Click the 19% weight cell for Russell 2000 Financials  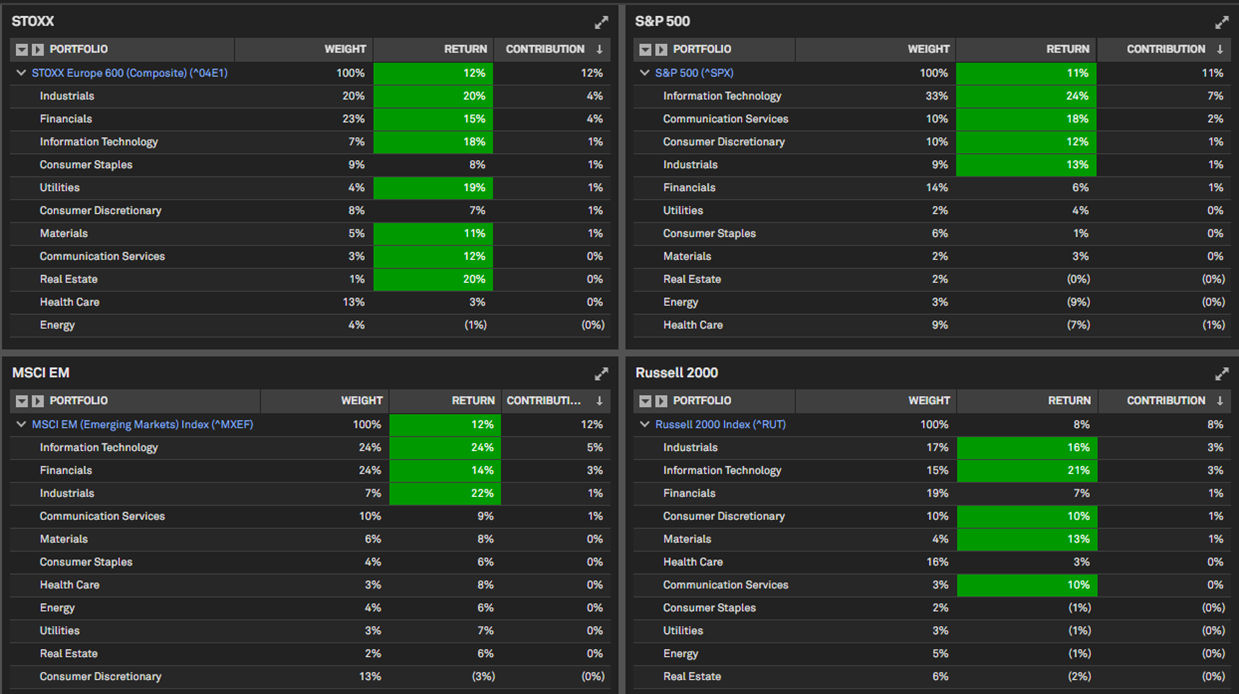[x=876, y=493]
